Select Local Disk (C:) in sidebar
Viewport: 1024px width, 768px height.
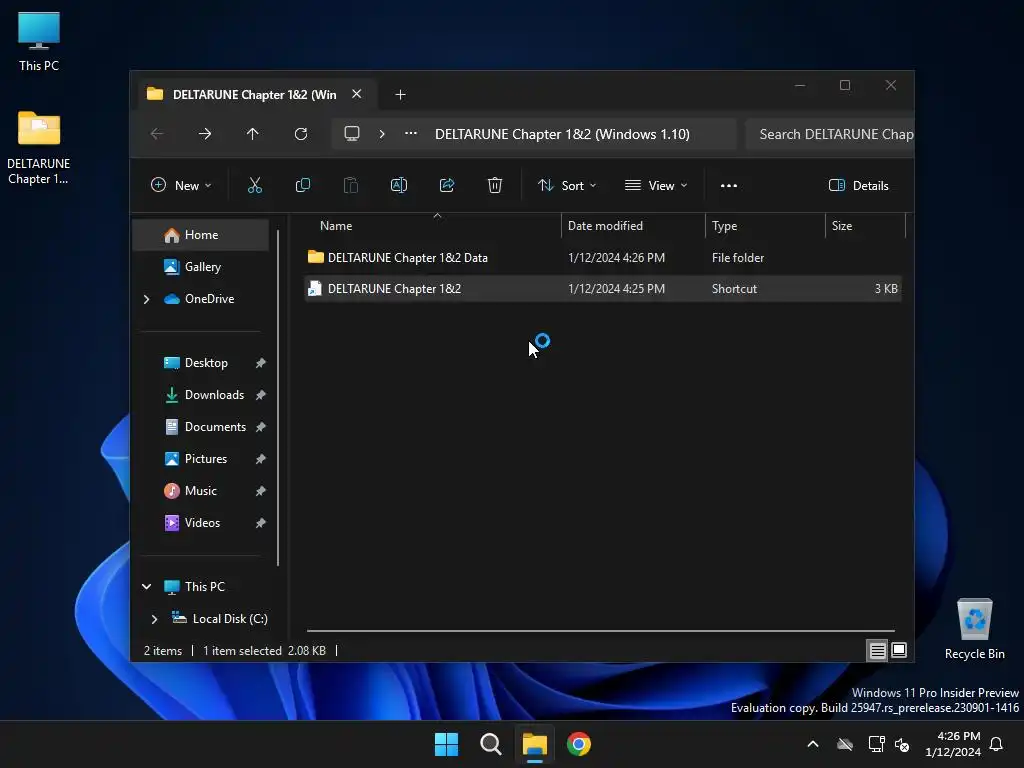230,618
